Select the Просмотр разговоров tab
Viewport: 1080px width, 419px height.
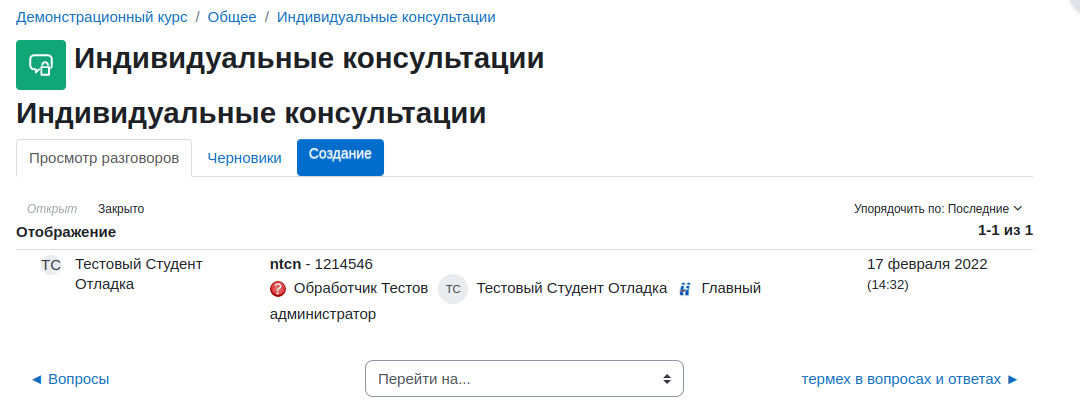coord(104,158)
